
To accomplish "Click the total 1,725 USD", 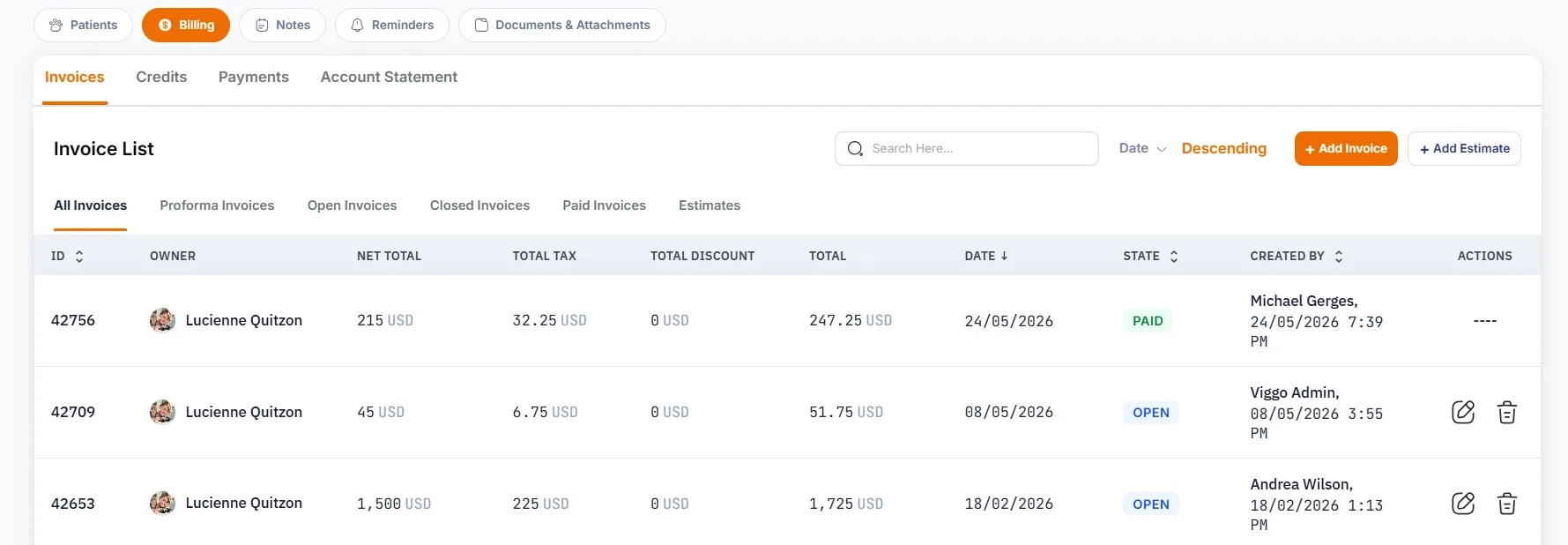I will [846, 504].
